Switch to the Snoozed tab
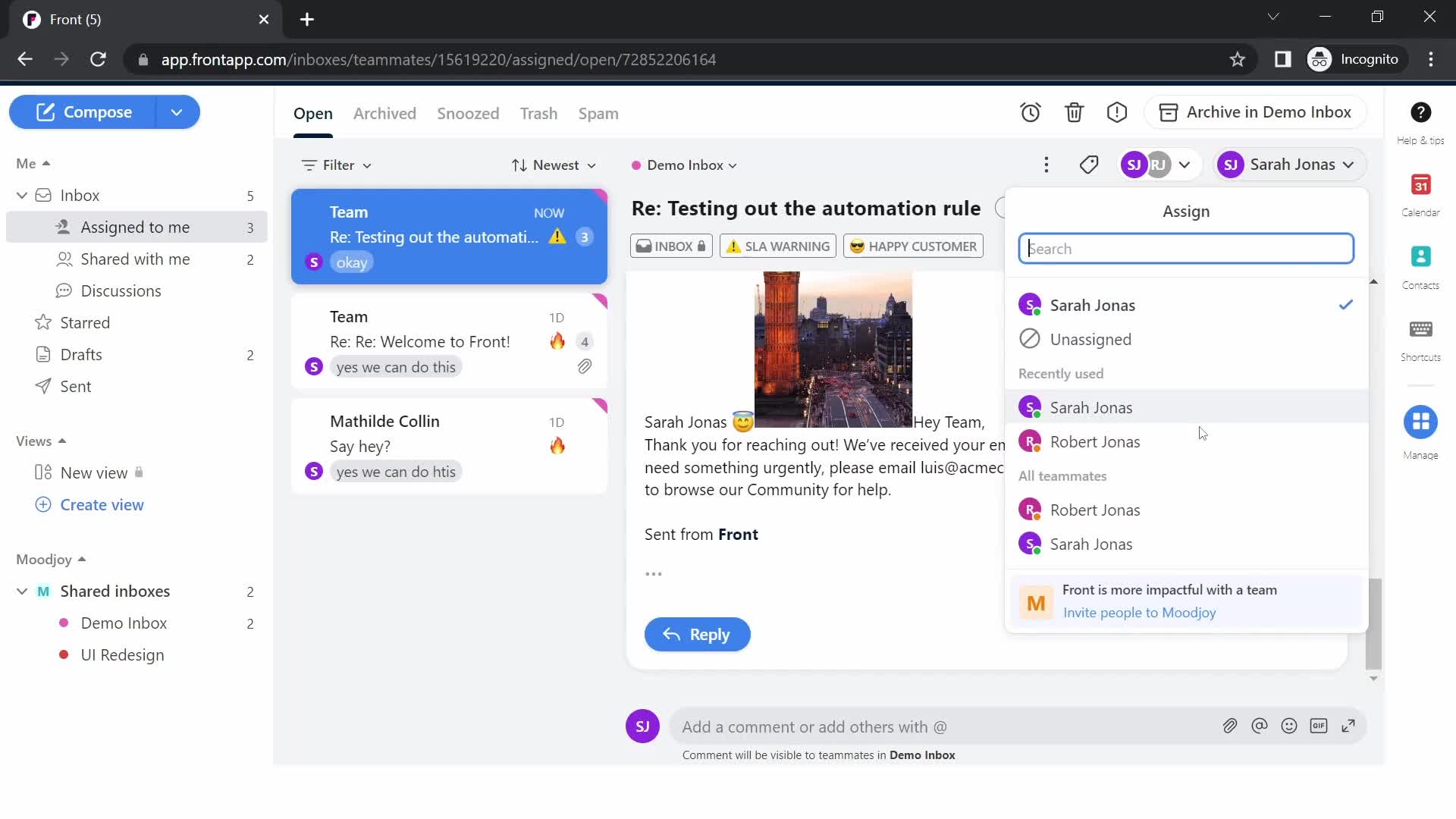Screen dimensions: 1456x819 click(x=468, y=113)
